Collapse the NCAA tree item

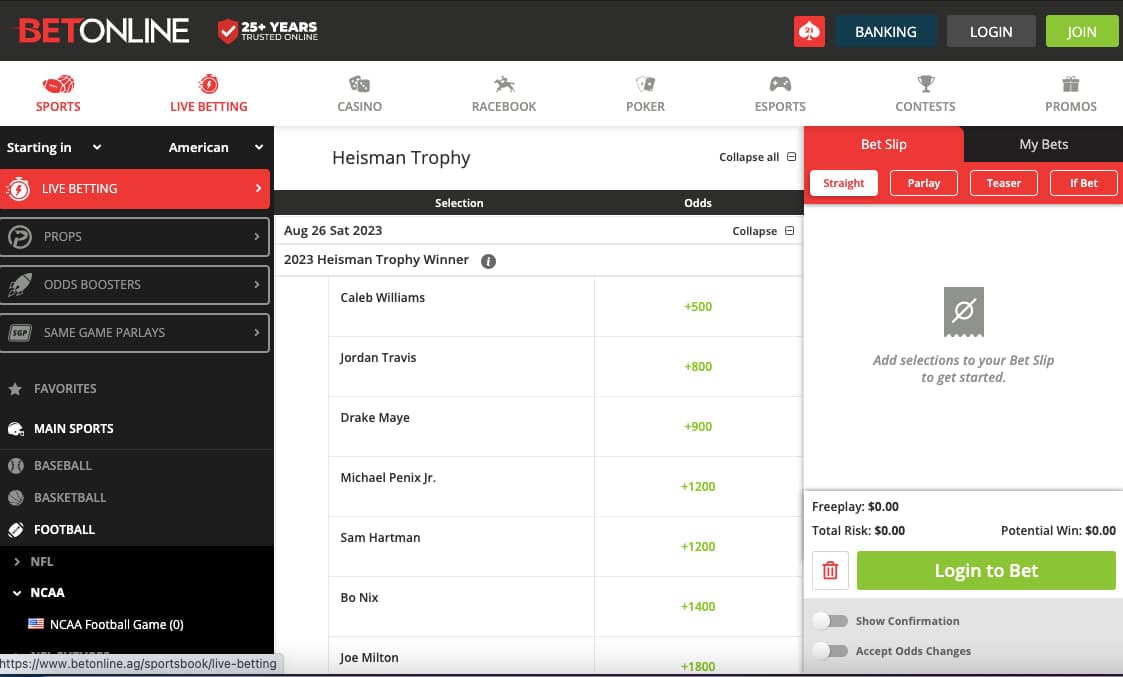(17, 593)
